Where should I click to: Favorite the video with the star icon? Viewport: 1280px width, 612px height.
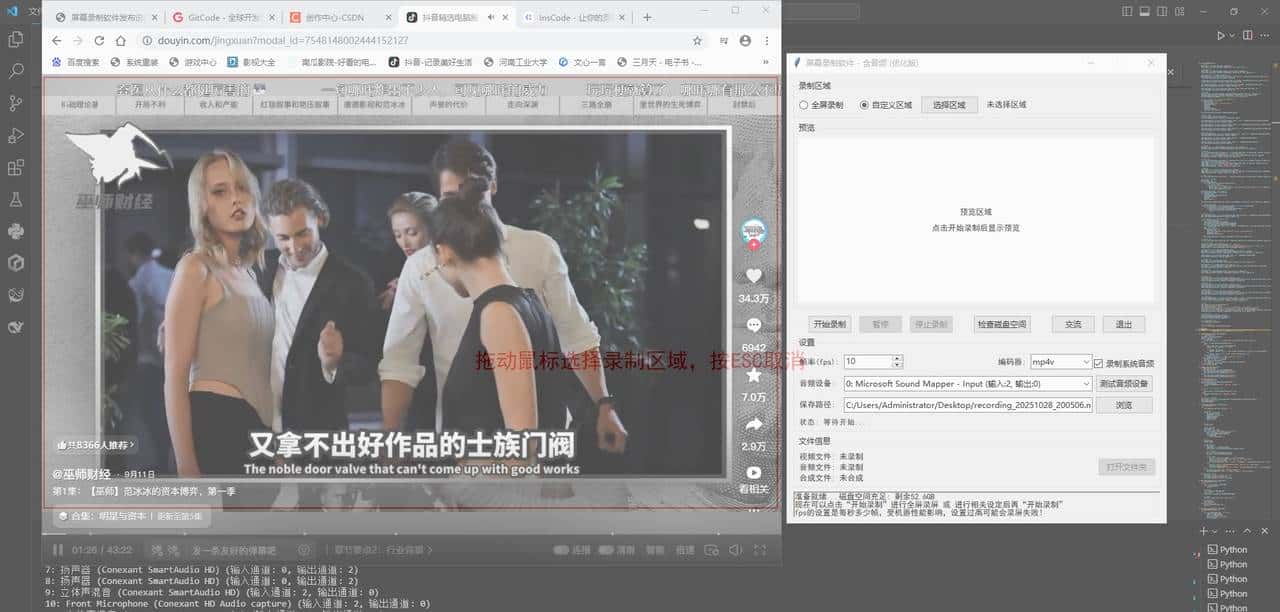point(754,375)
